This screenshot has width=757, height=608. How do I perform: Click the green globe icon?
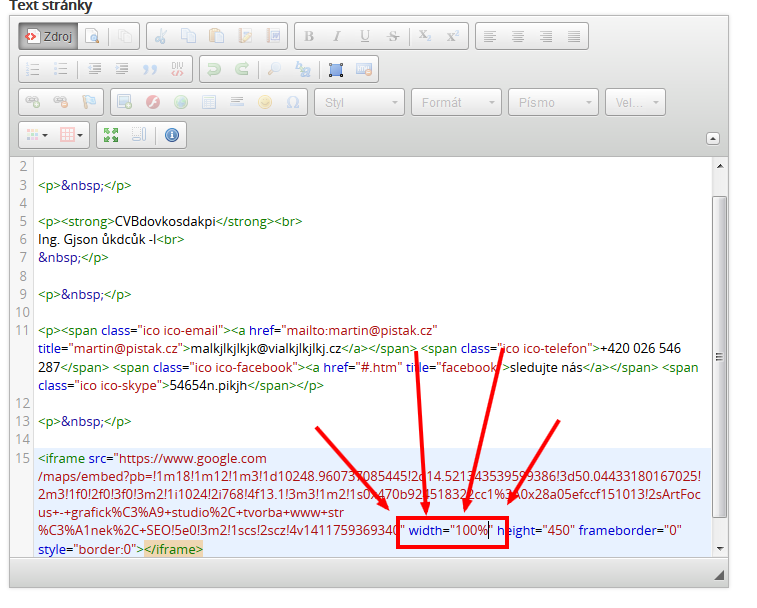point(181,102)
